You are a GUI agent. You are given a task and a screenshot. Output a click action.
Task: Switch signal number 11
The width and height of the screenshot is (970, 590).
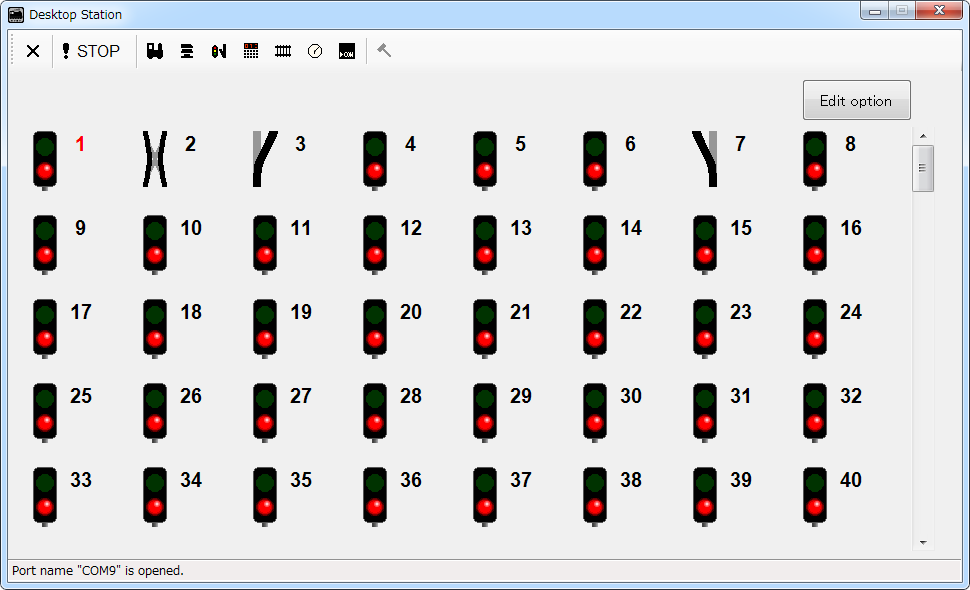pos(265,244)
